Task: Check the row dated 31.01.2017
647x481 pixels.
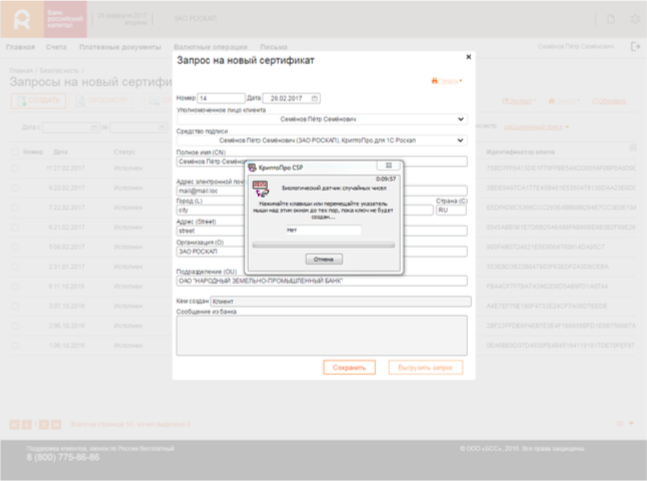Action: click(x=15, y=267)
